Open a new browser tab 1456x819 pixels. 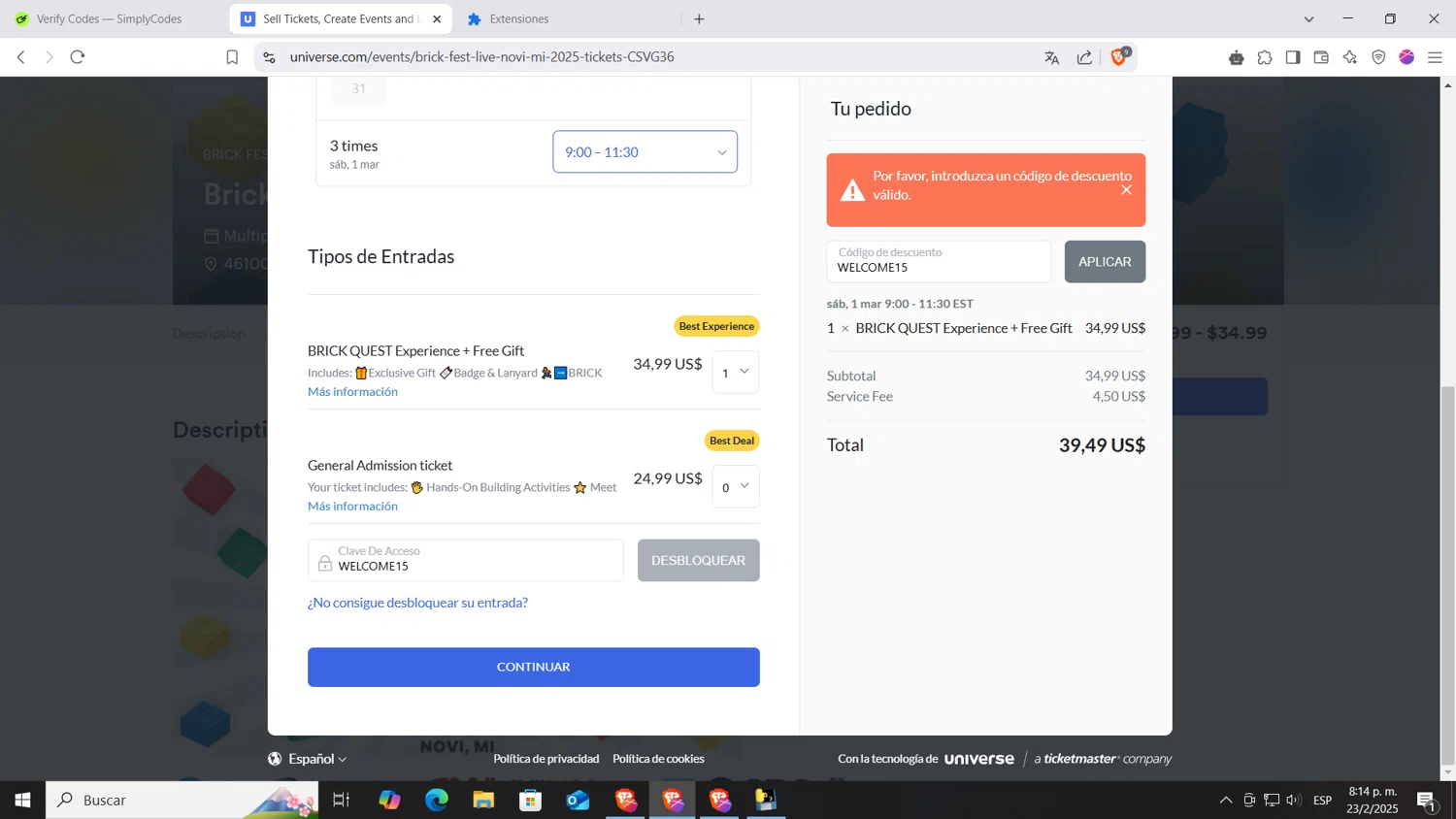pos(699,18)
